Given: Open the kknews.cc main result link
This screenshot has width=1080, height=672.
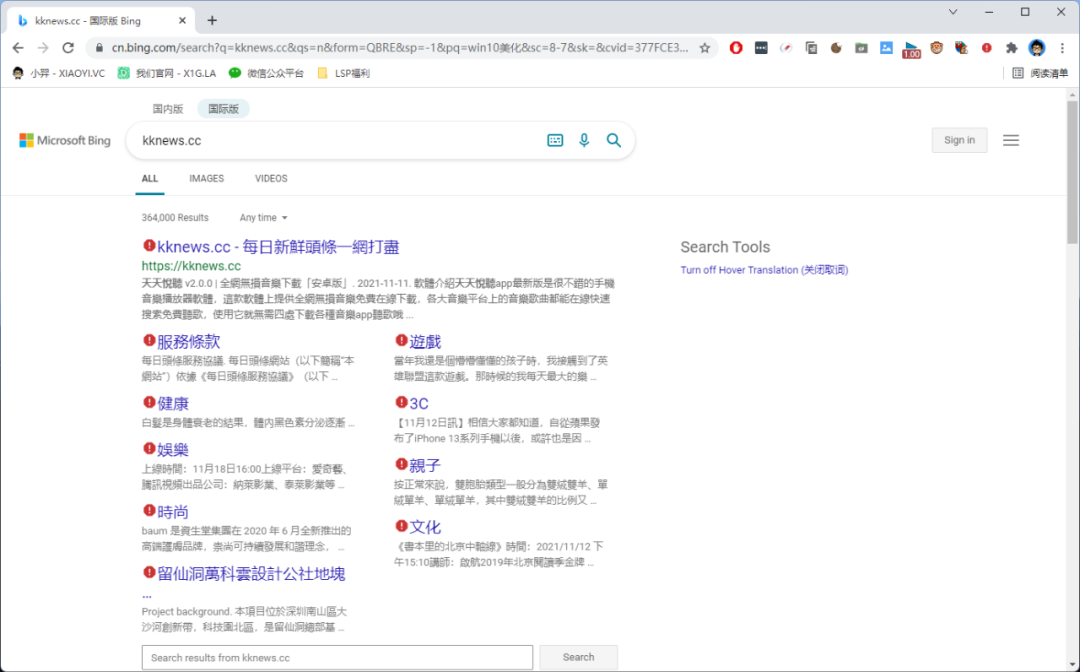Looking at the screenshot, I should [278, 247].
